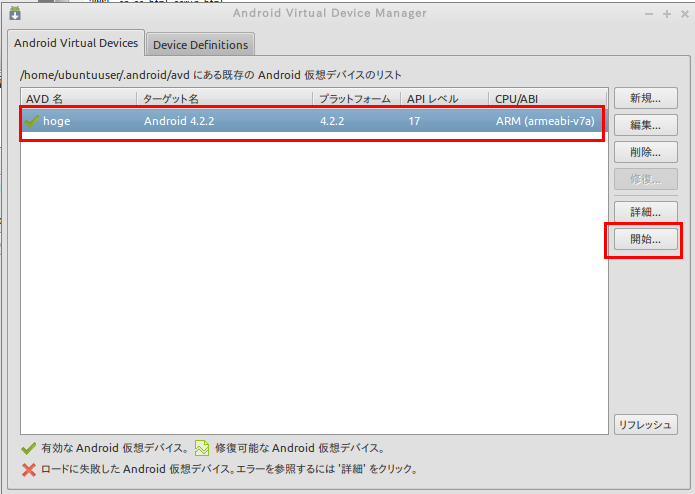Maximize the AVD Manager window
The image size is (695, 494).
click(x=667, y=14)
